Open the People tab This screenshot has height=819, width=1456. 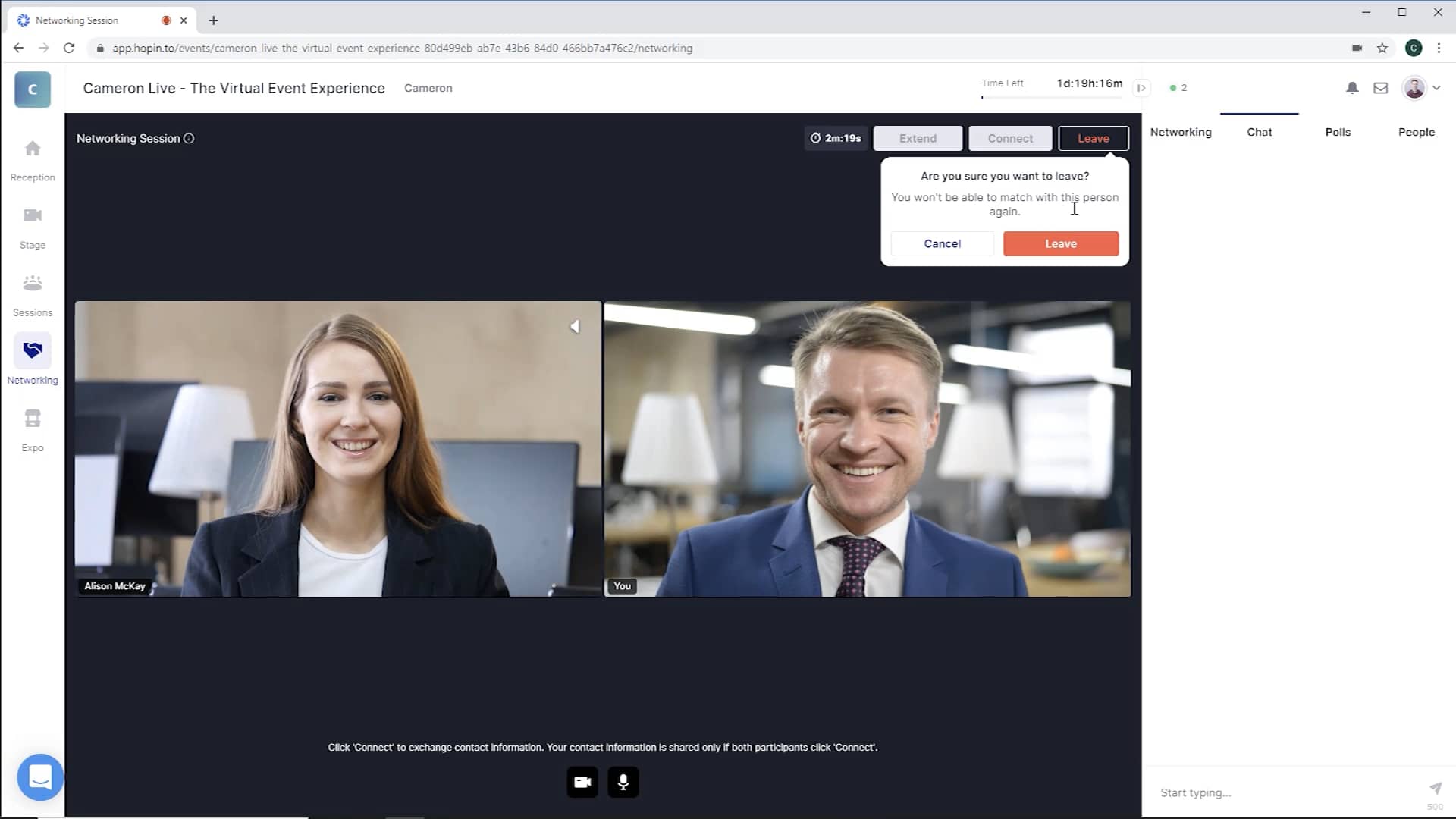(x=1416, y=131)
